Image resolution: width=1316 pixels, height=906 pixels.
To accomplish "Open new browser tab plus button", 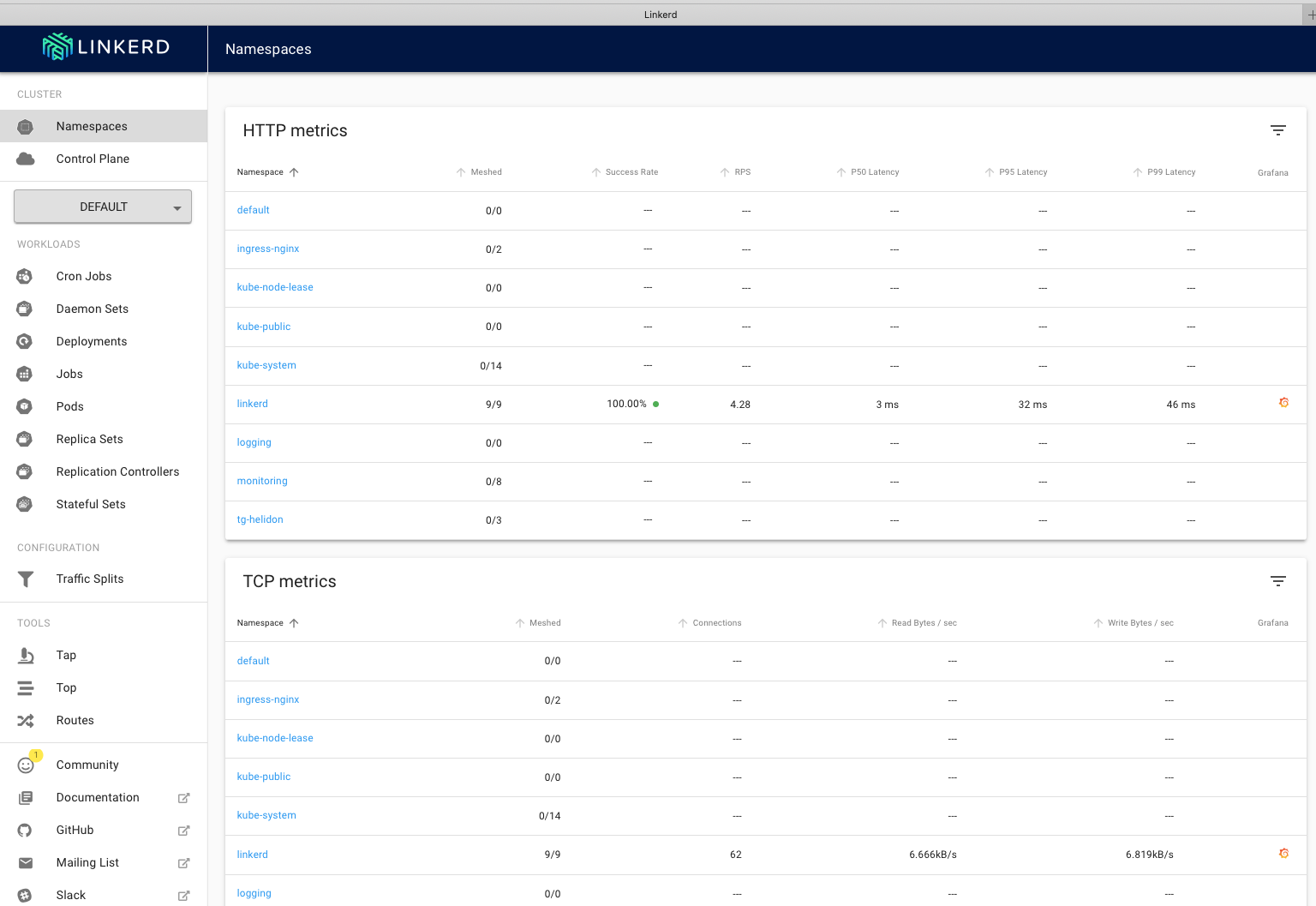I will pos(1310,15).
